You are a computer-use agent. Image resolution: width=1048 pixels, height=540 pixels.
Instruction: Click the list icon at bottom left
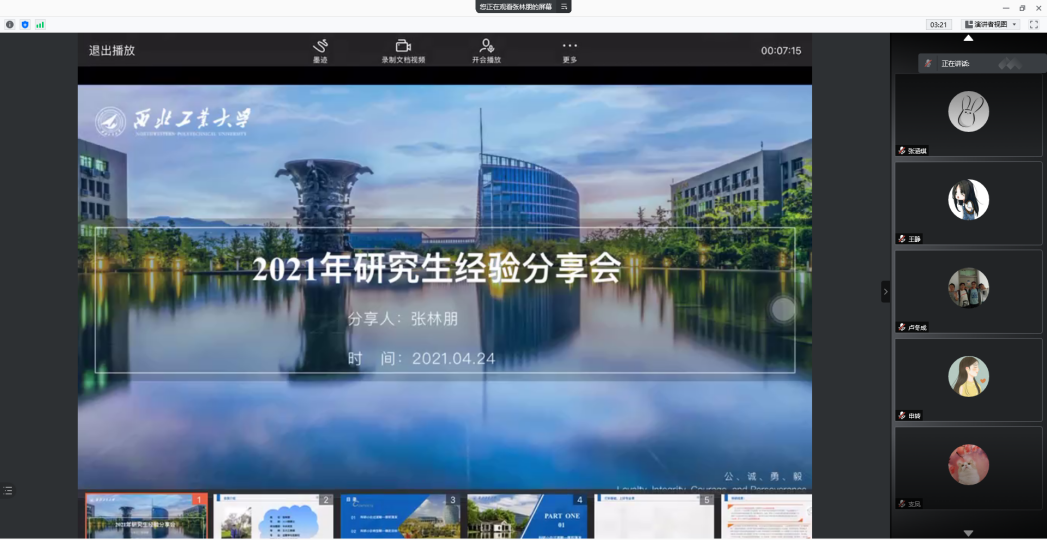pos(8,491)
